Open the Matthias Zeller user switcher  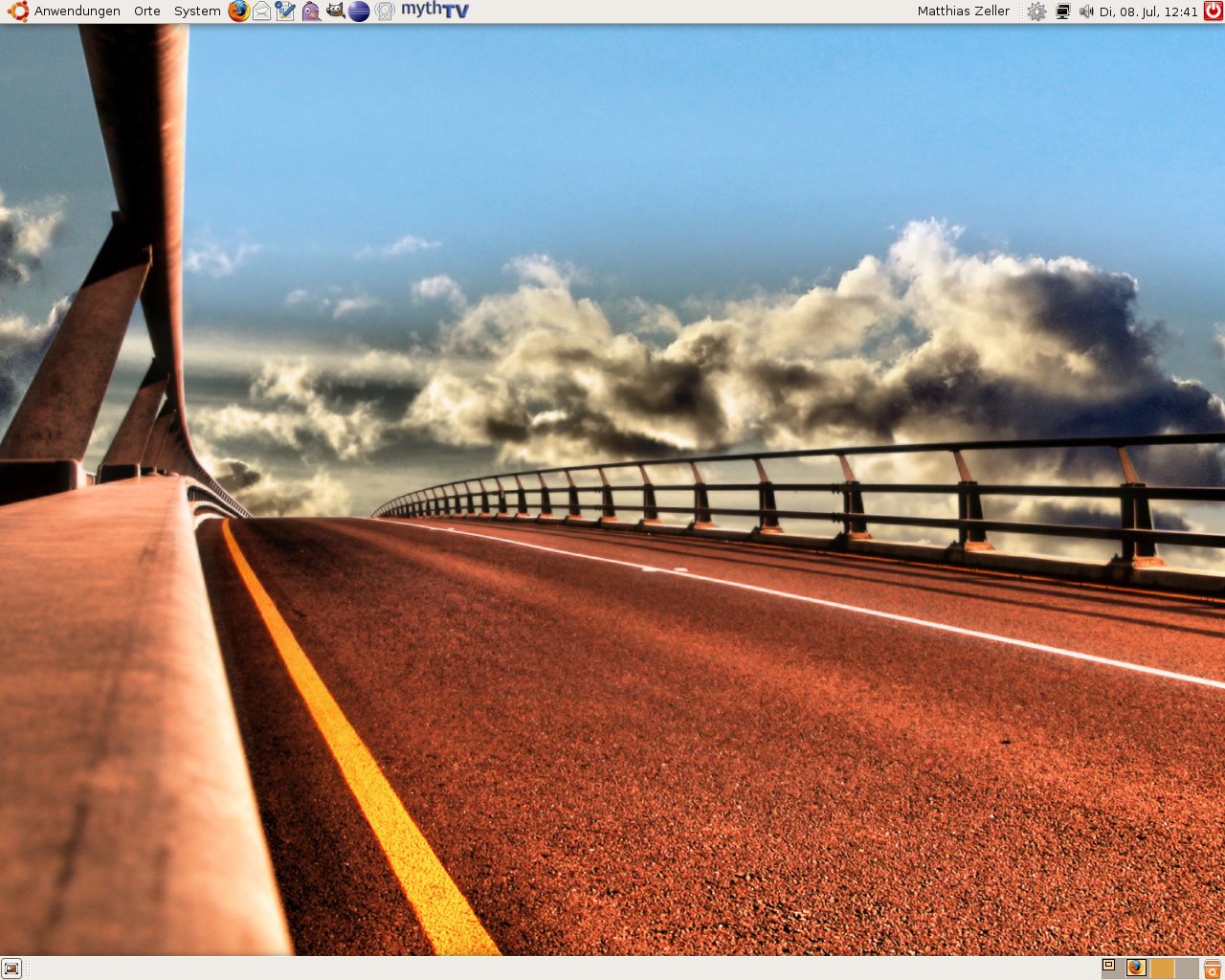pos(963,11)
